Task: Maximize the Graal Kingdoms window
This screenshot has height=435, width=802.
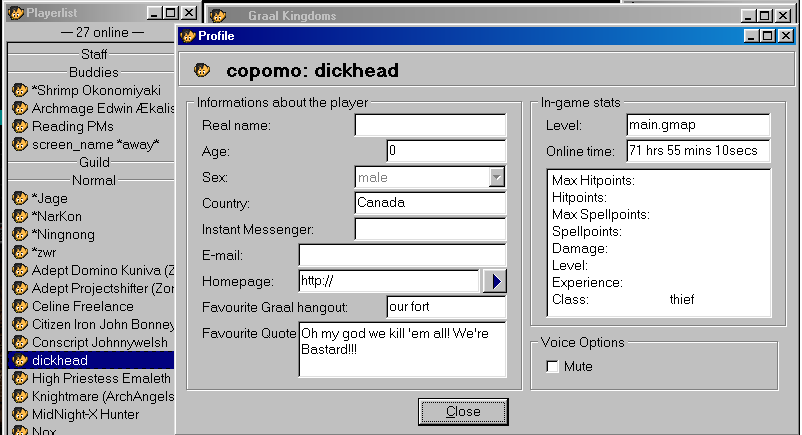Action: pyautogui.click(x=765, y=16)
